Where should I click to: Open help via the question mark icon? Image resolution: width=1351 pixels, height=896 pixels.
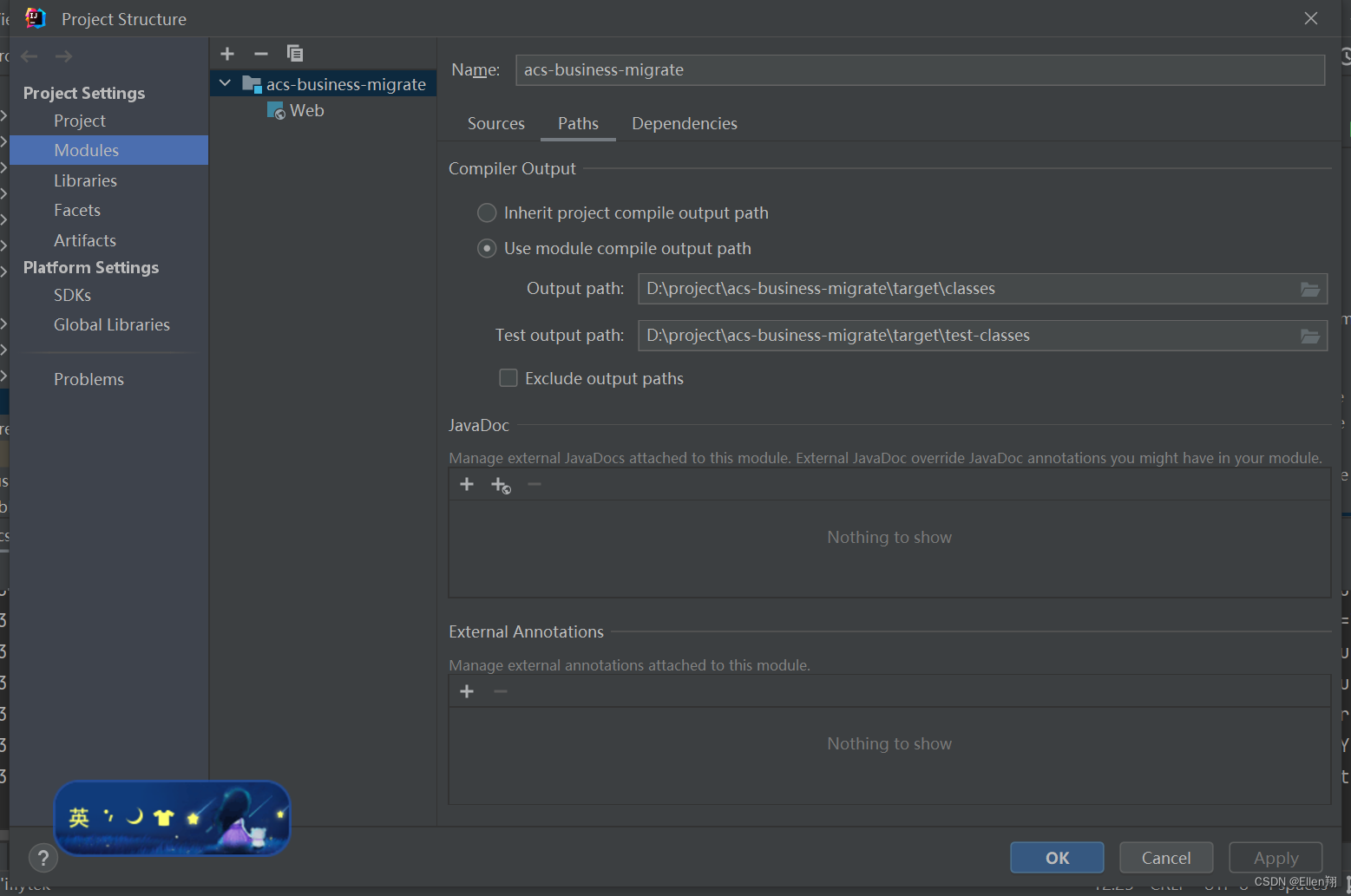click(x=43, y=857)
